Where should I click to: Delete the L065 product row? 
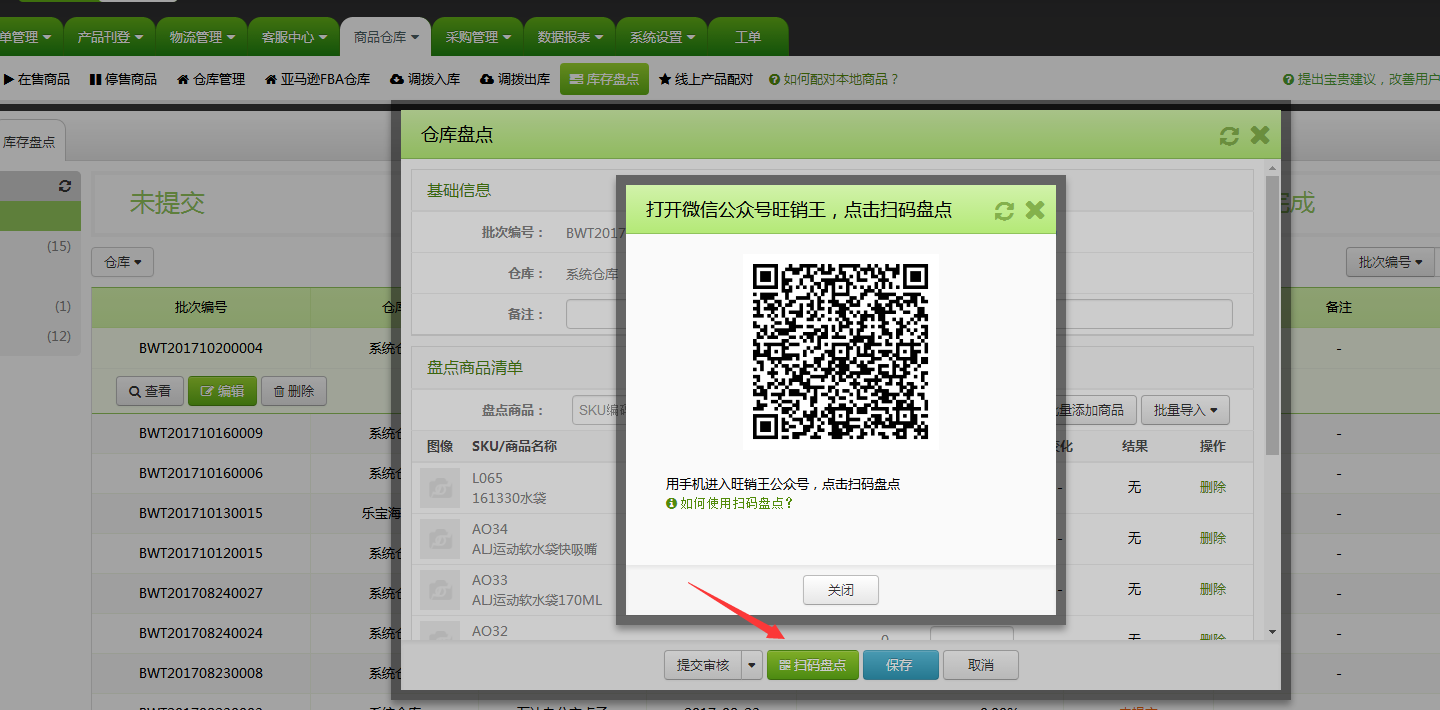[1213, 487]
